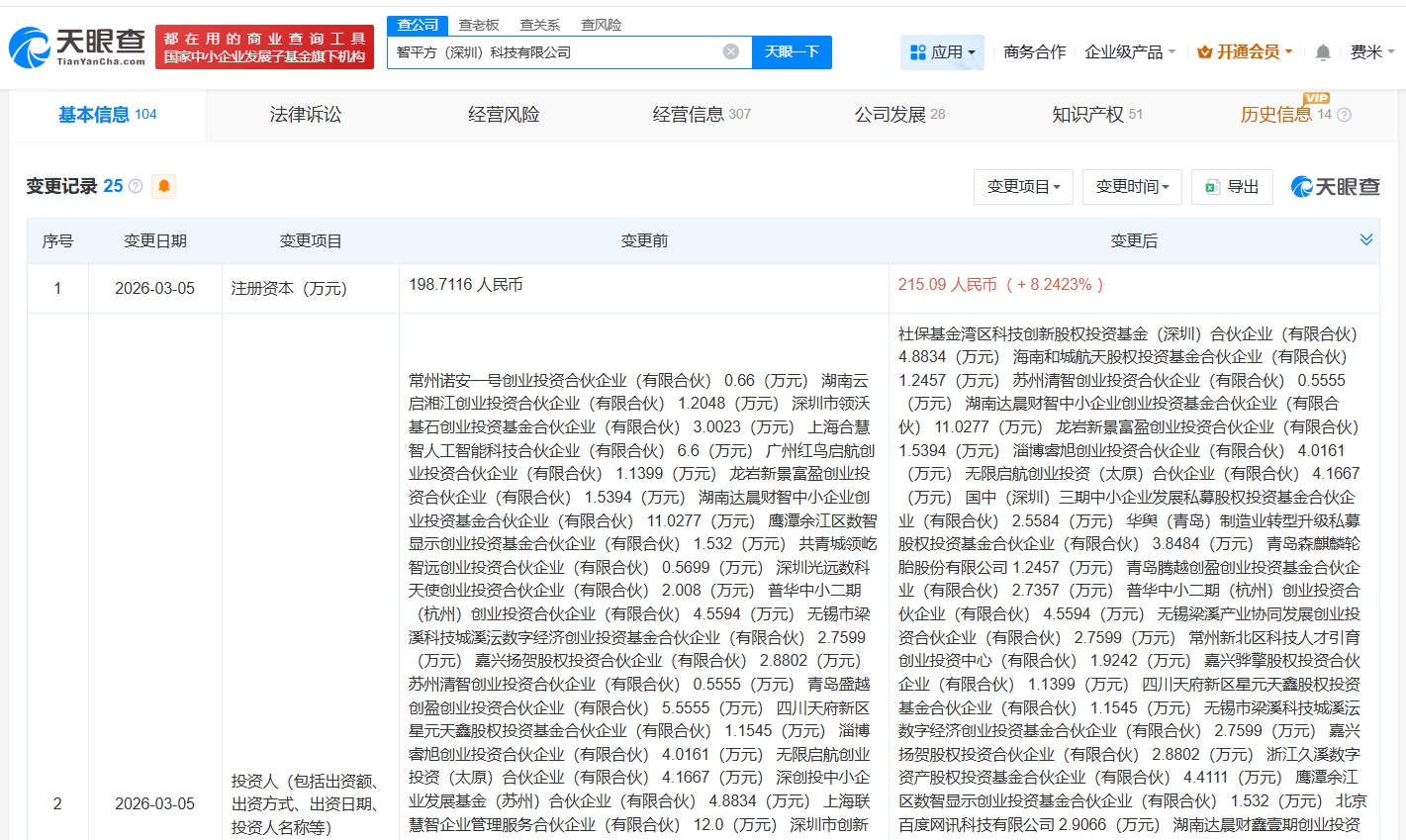Screen dimensions: 1406x840
Task: Switch to the 法律诉讼 tab
Action: click(306, 115)
